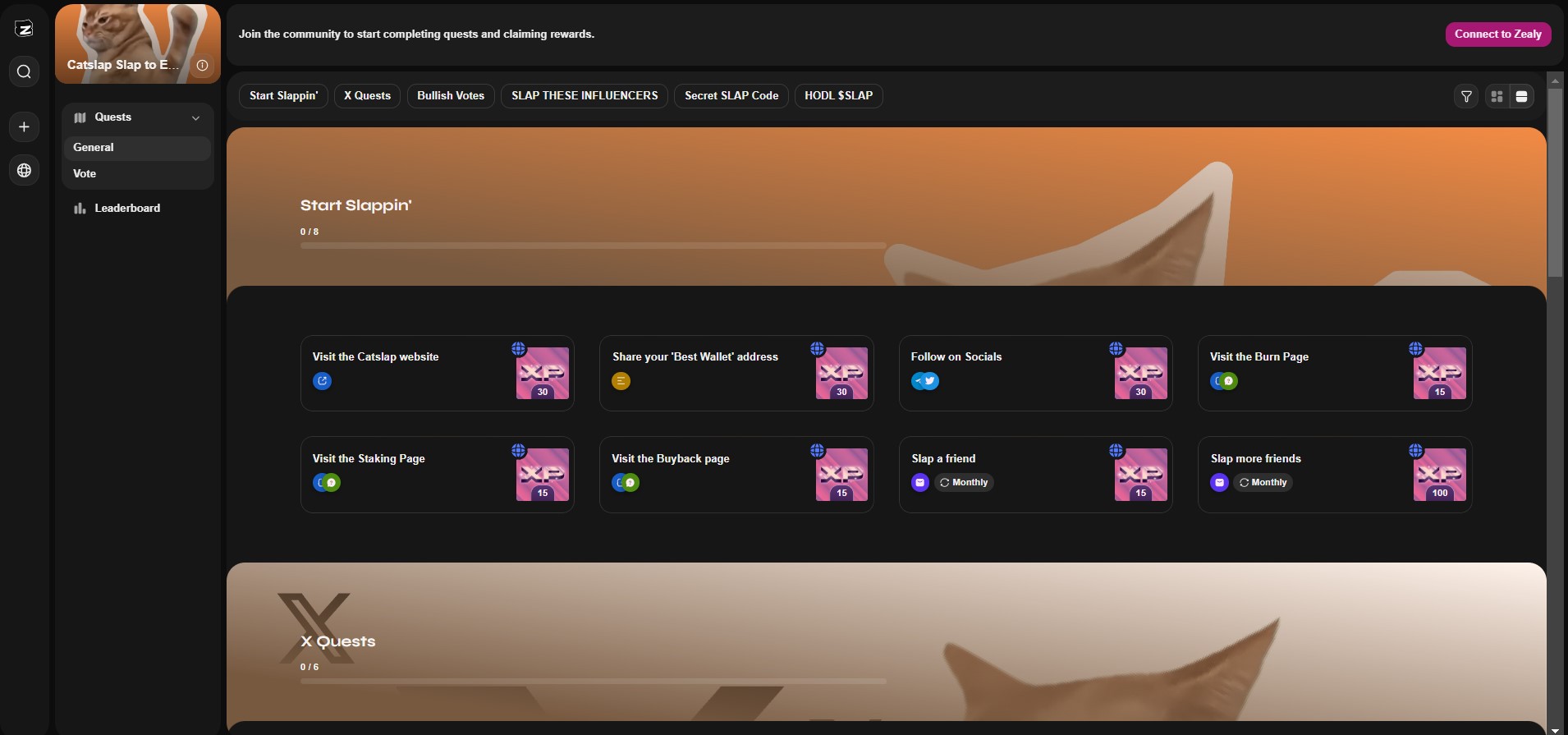Viewport: 1568px width, 735px height.
Task: Click invite icon under Slap more friends
Action: tap(1220, 483)
